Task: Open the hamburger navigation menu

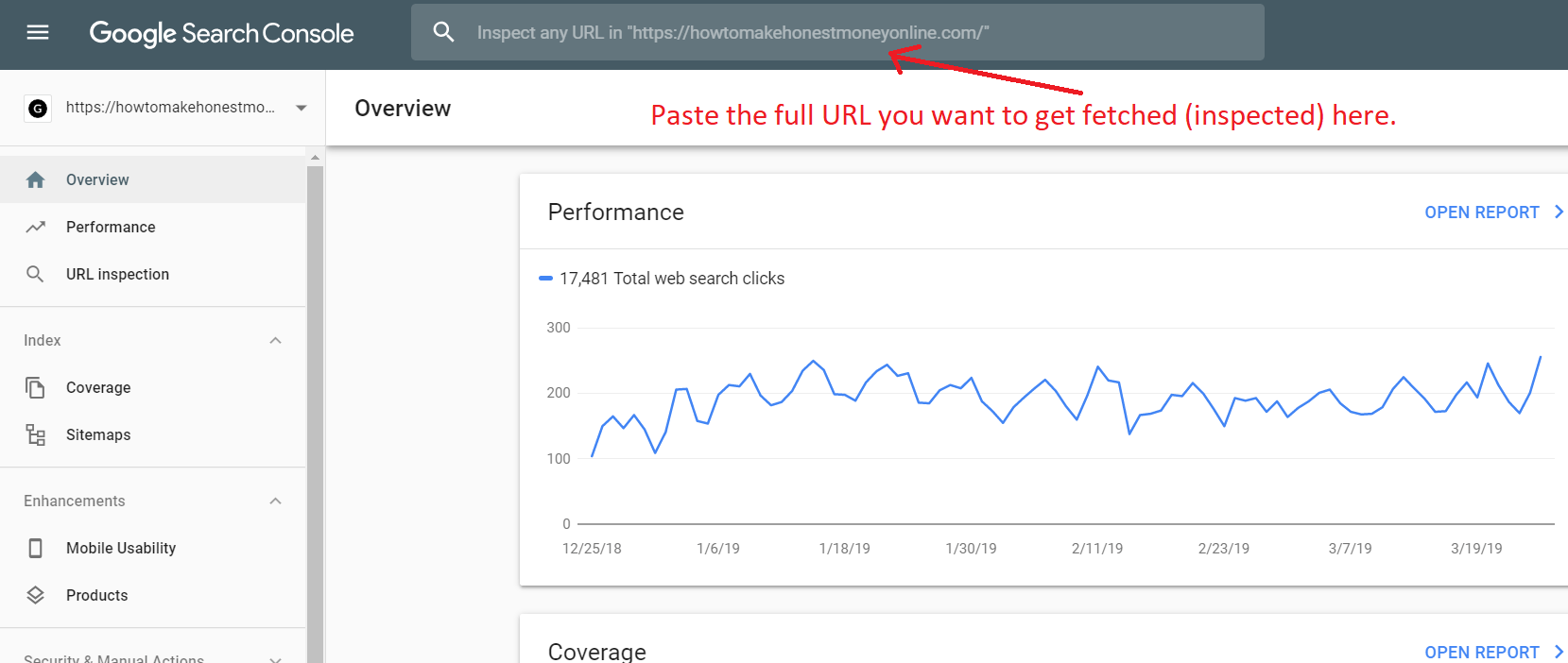Action: [38, 33]
